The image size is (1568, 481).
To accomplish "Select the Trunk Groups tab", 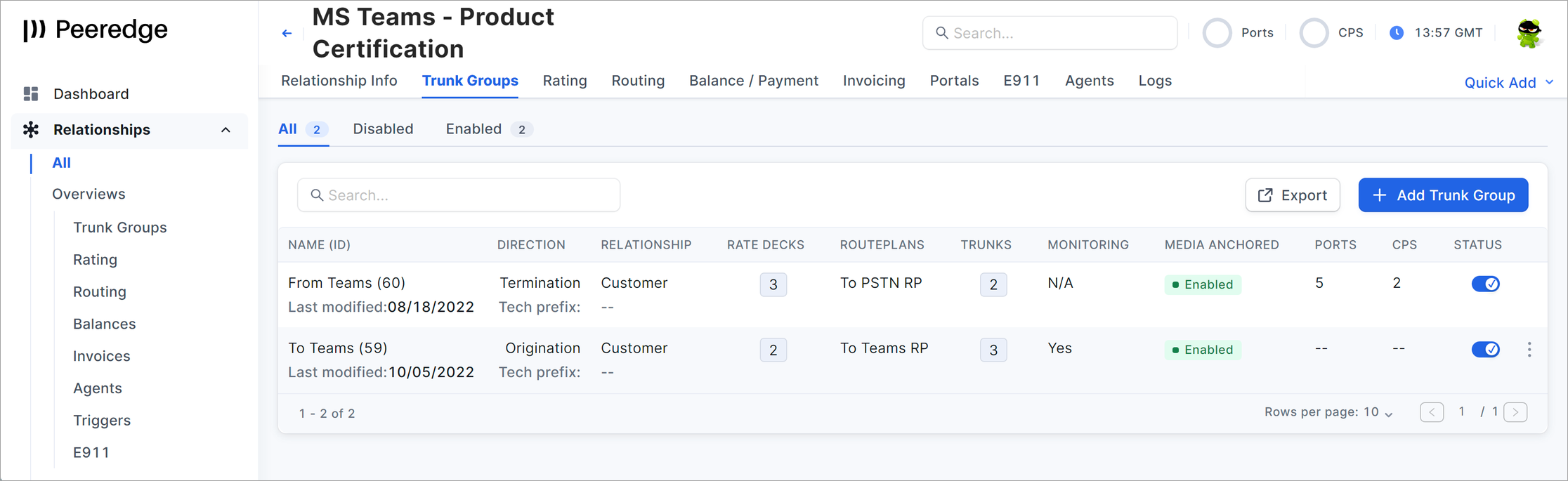I will pos(470,81).
